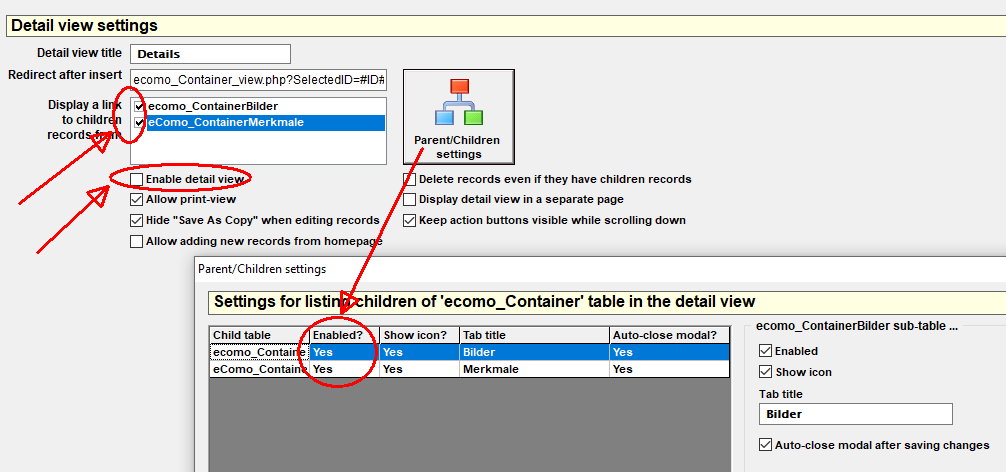This screenshot has width=1006, height=472.
Task: Select the second row's child table cell
Action: [259, 369]
